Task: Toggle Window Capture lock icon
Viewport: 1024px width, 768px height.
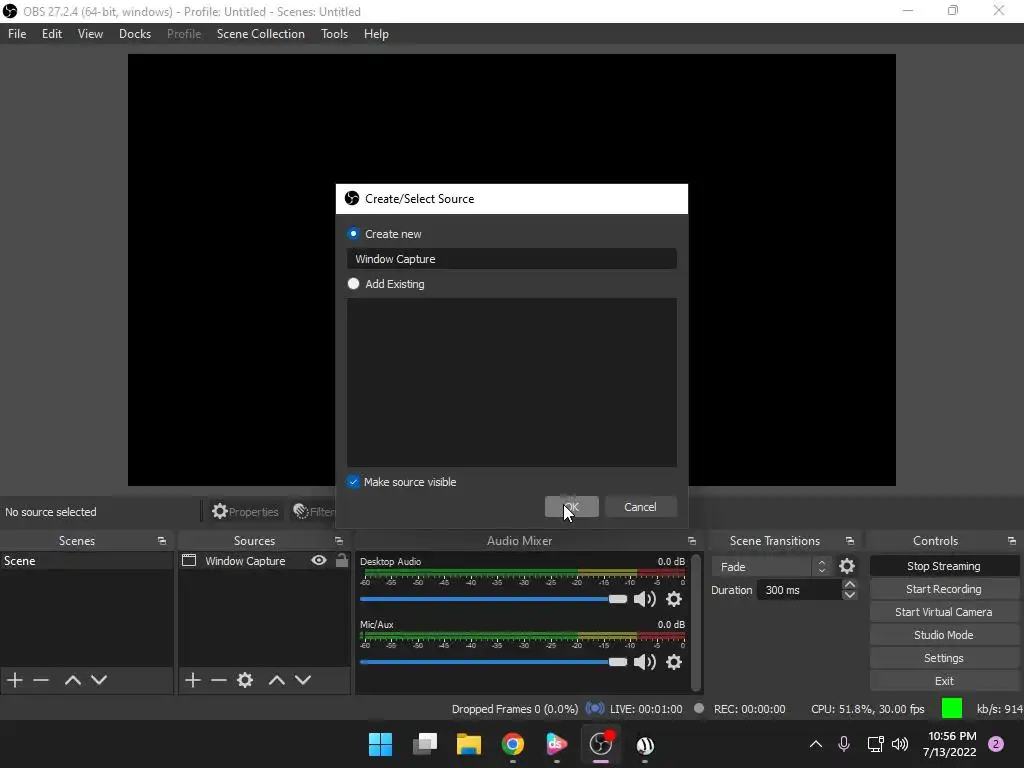Action: coord(342,560)
